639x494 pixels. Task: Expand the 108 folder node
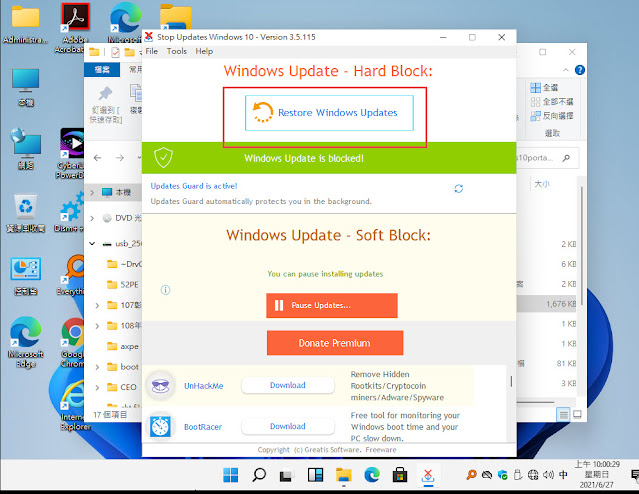[x=97, y=326]
